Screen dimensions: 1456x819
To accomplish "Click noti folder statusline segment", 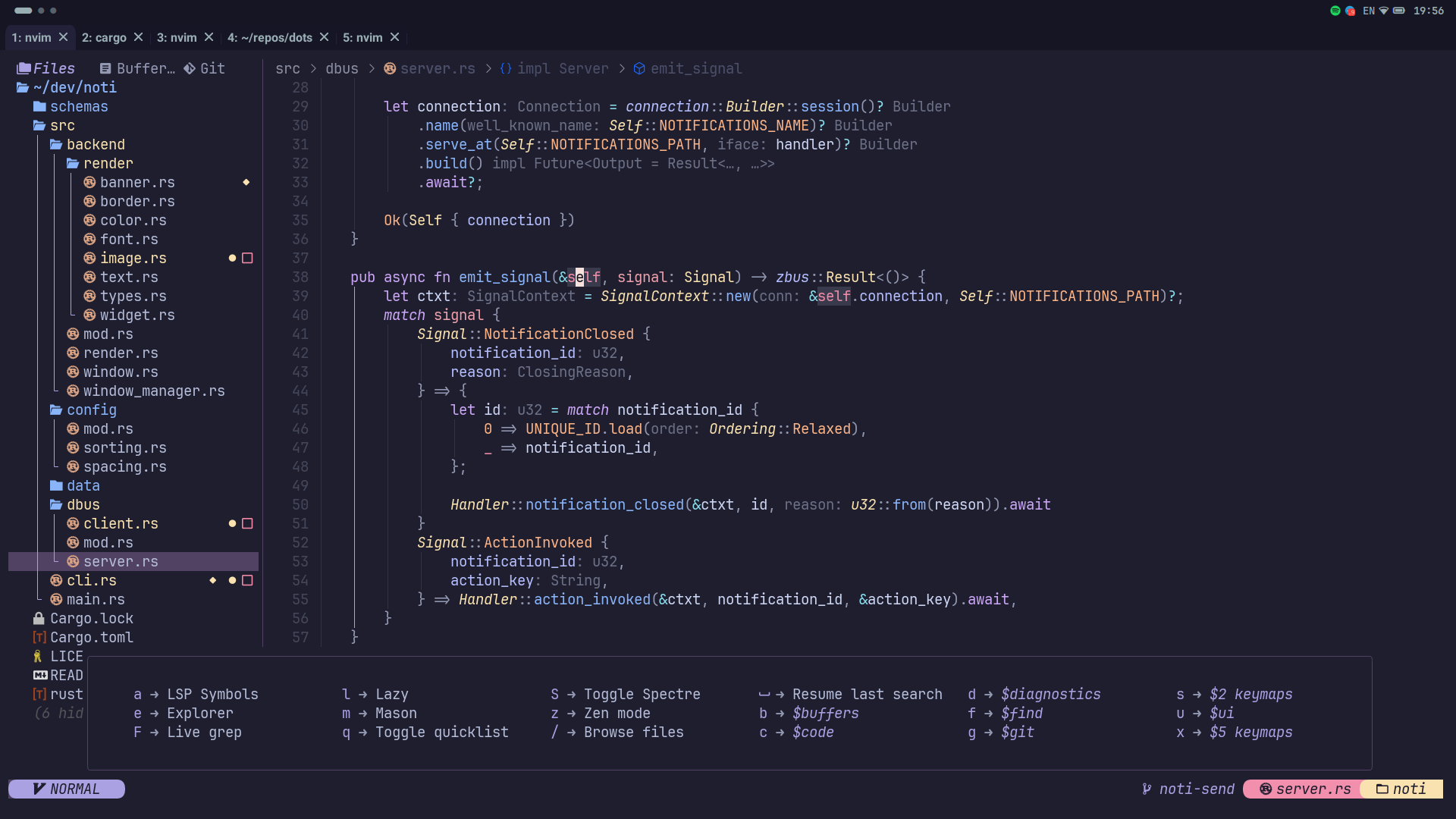I will click(1401, 789).
